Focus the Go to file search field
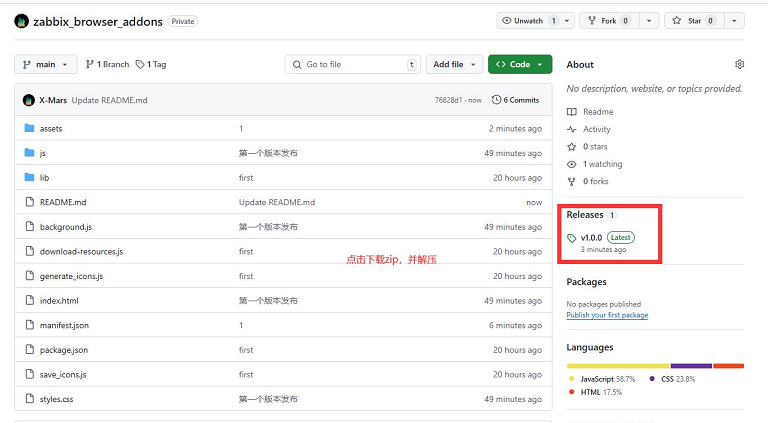The height and width of the screenshot is (423, 768). click(352, 64)
